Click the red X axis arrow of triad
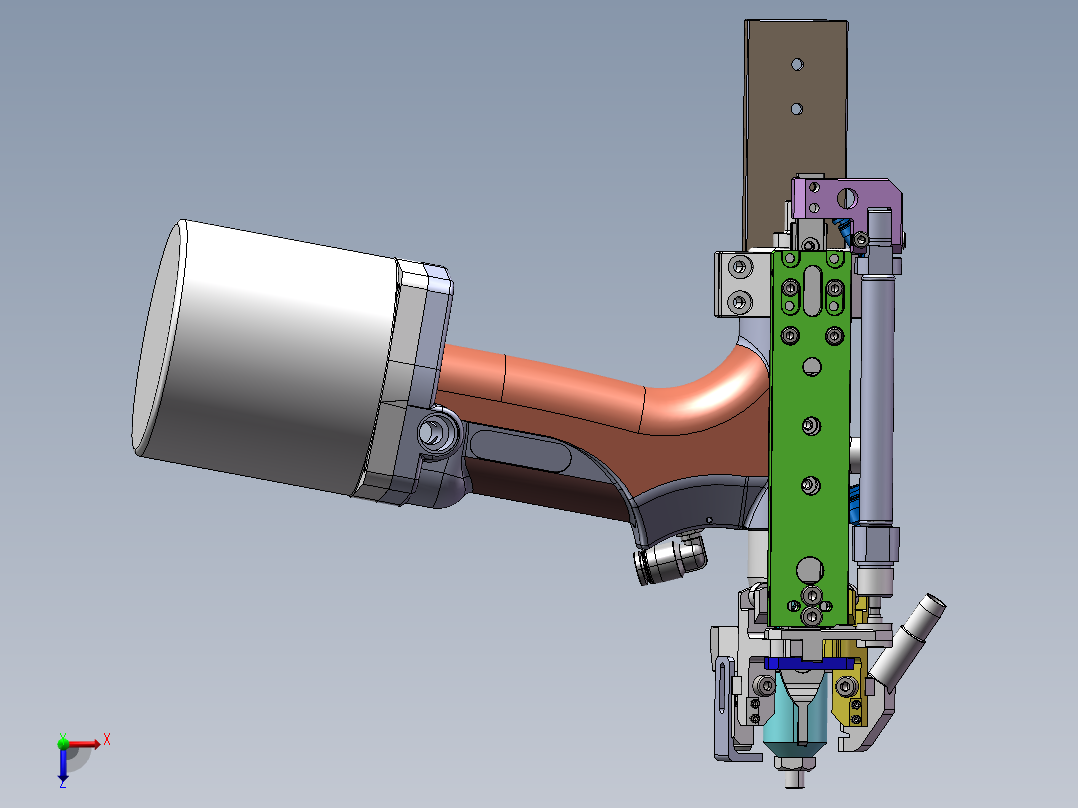The width and height of the screenshot is (1078, 808). (85, 744)
